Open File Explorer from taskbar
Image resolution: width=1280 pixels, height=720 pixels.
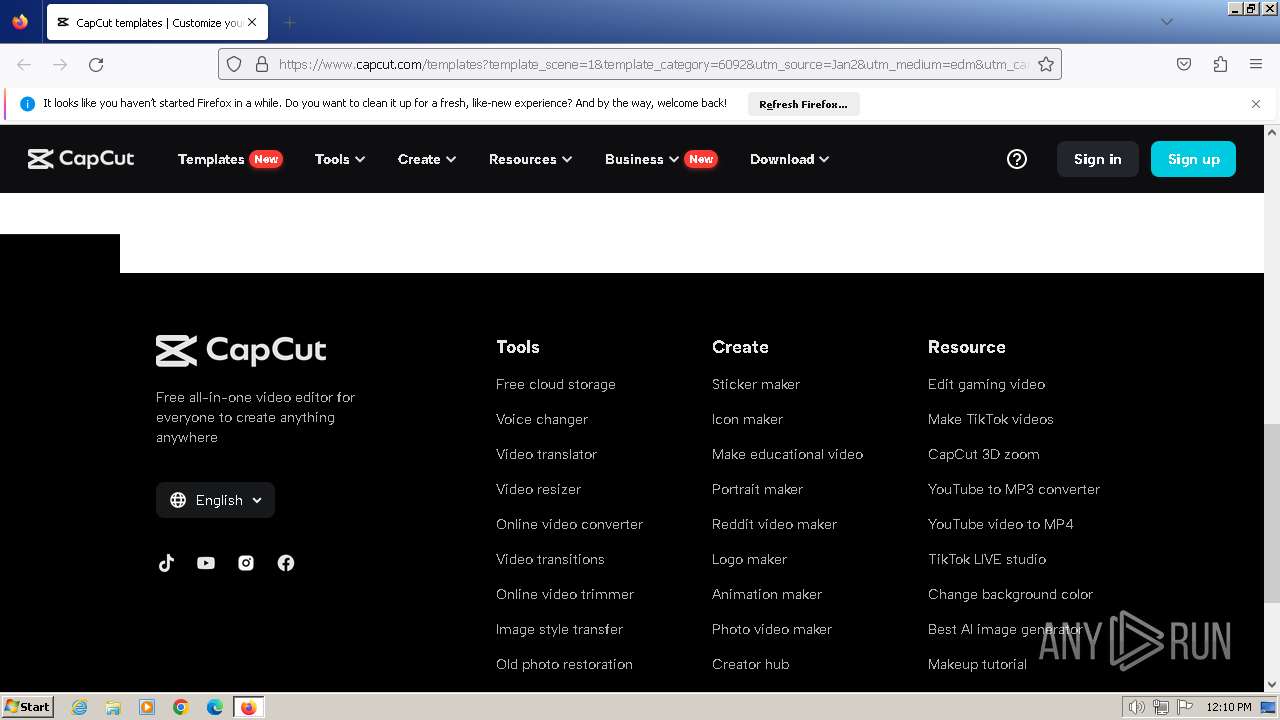(113, 707)
